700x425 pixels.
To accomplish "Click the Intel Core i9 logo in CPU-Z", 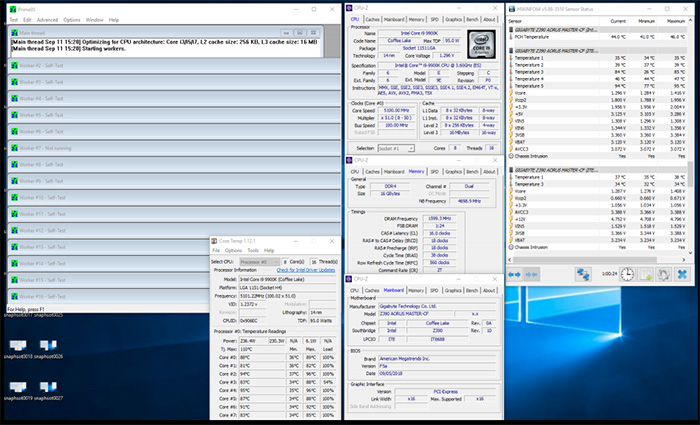I will point(481,44).
